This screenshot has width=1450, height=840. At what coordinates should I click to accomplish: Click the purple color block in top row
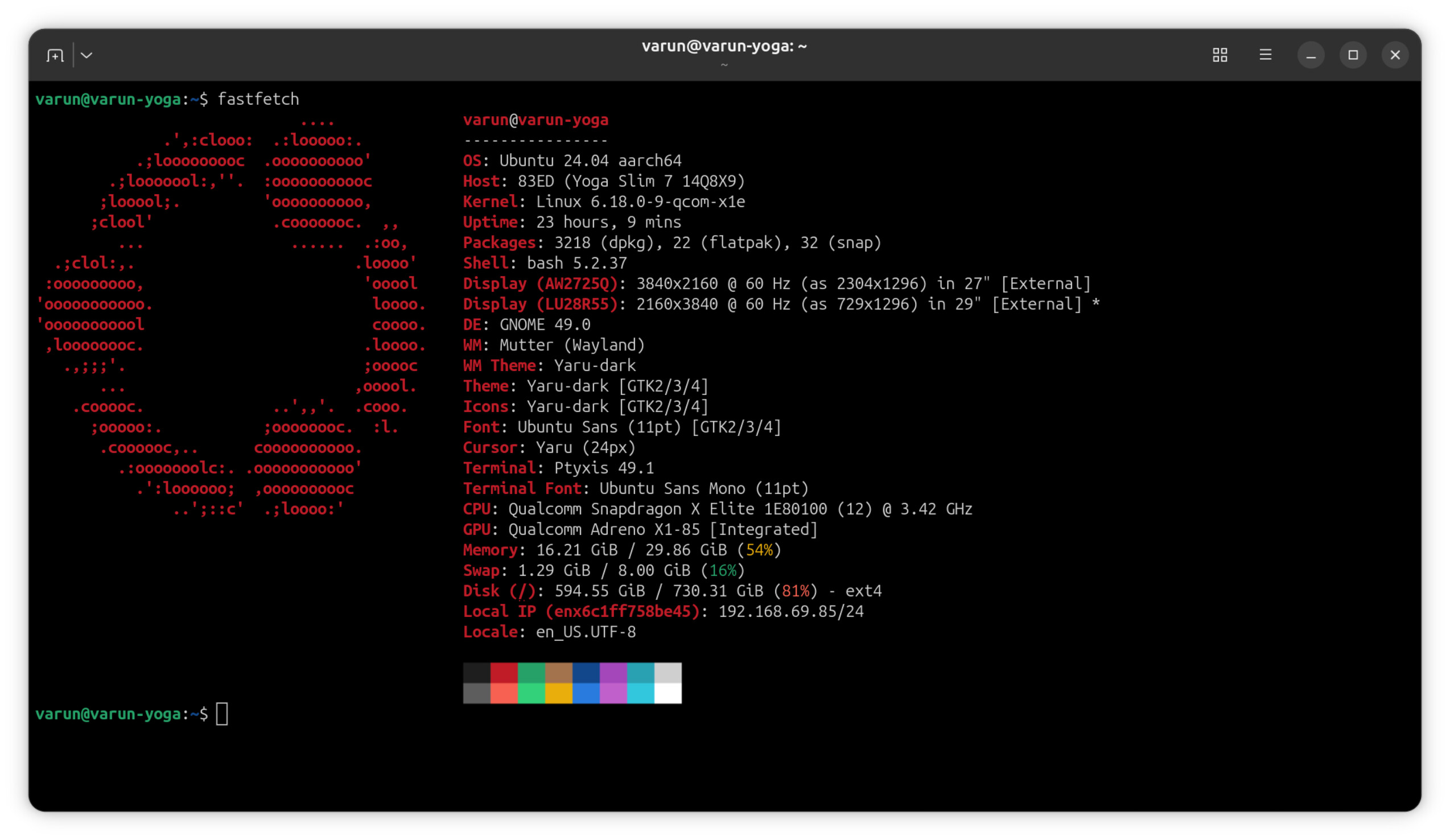click(613, 672)
